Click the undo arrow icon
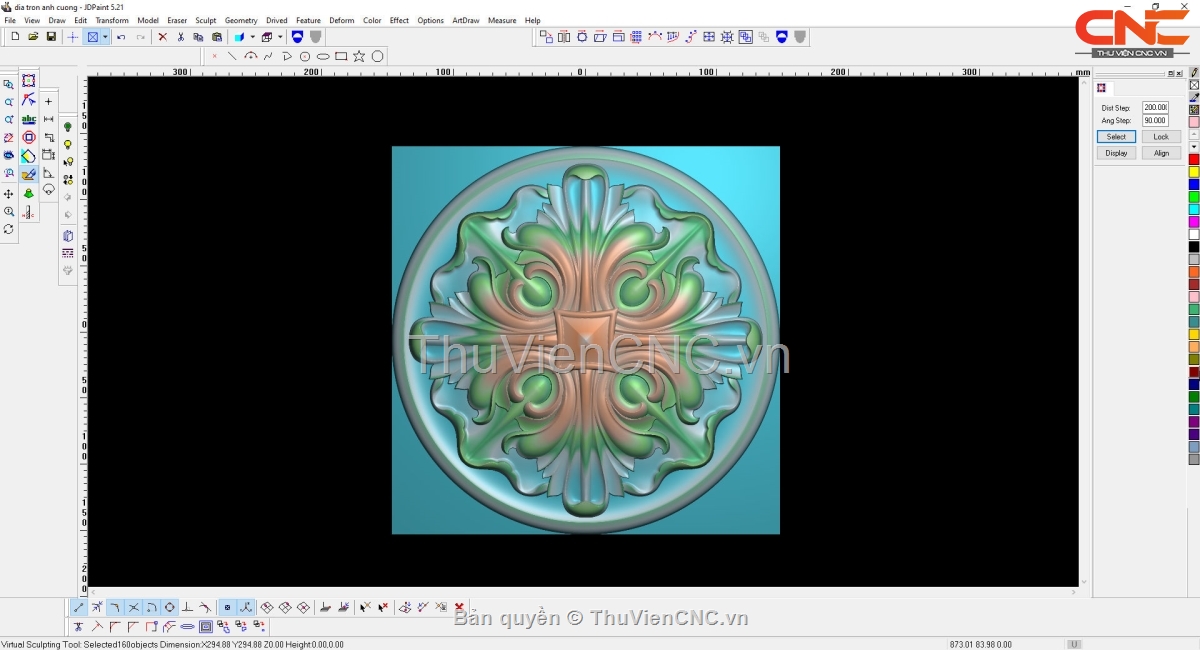Image resolution: width=1200 pixels, height=650 pixels. point(121,37)
